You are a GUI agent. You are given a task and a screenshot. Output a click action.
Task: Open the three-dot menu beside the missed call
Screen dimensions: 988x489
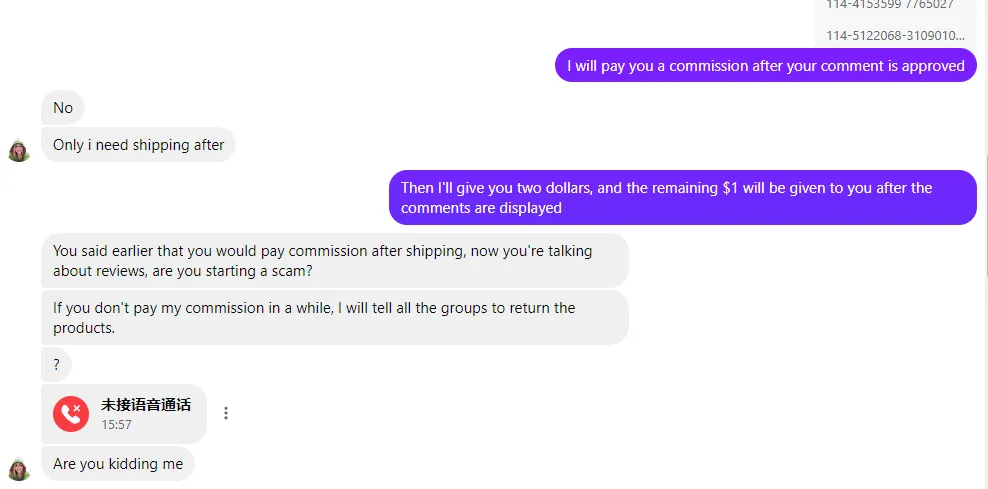click(226, 413)
